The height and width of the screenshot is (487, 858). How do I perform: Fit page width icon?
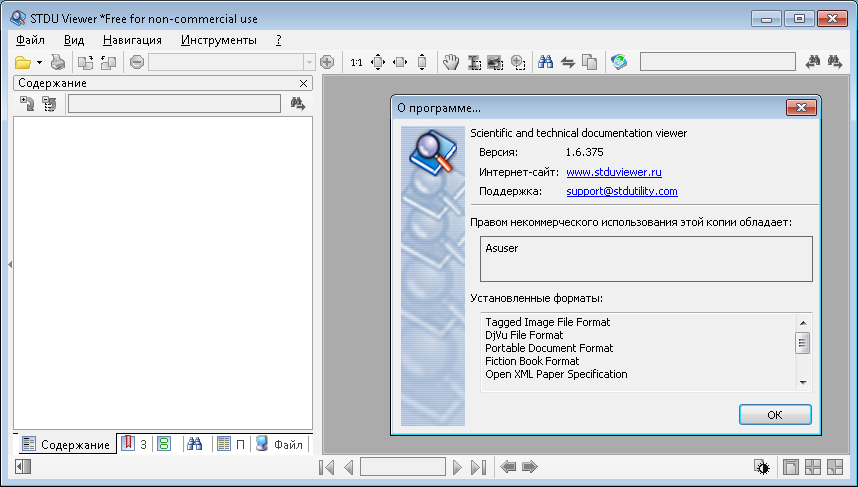(x=401, y=62)
